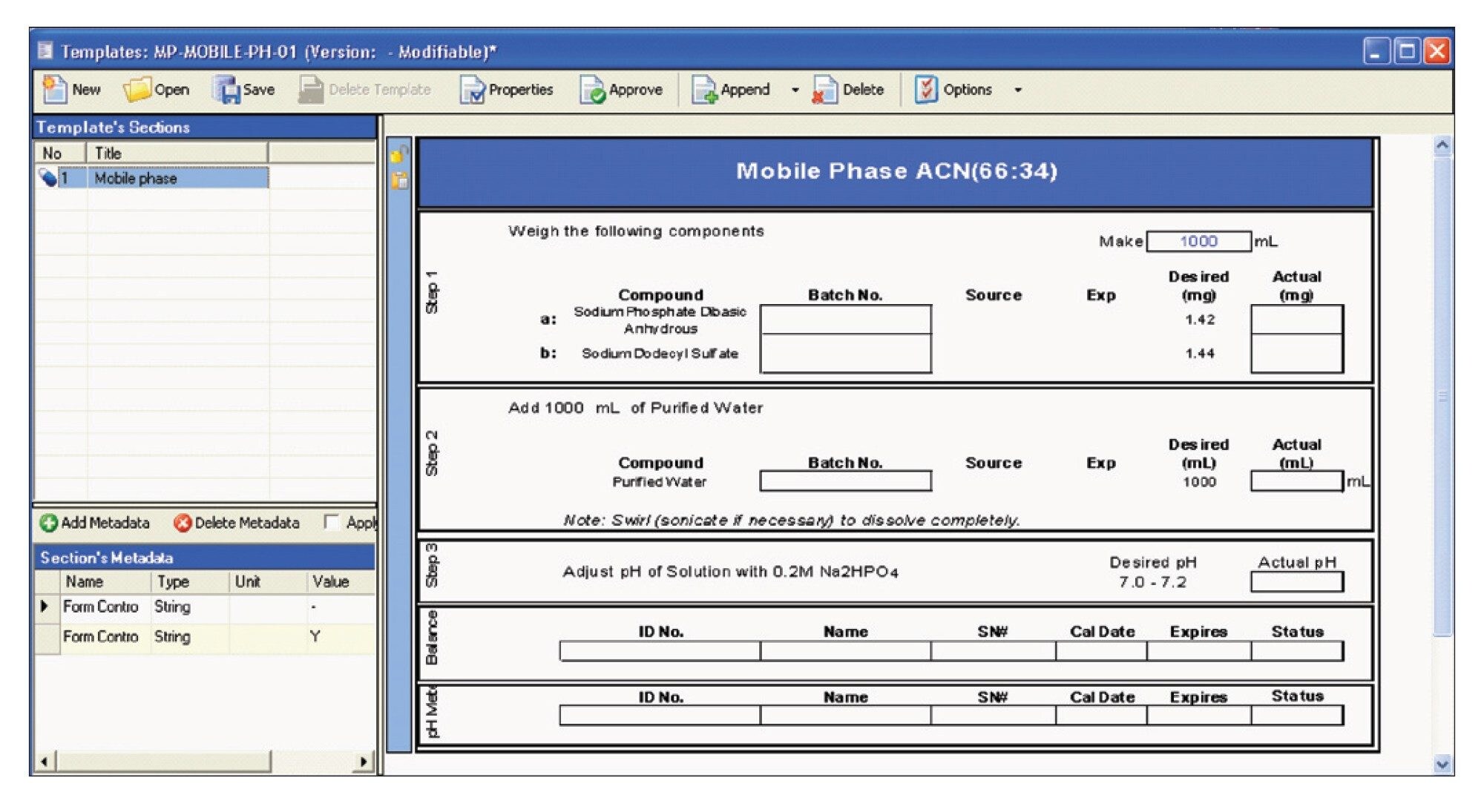Viewport: 1484px width, 812px height.
Task: Open a template with the Open folder icon
Action: [x=137, y=90]
